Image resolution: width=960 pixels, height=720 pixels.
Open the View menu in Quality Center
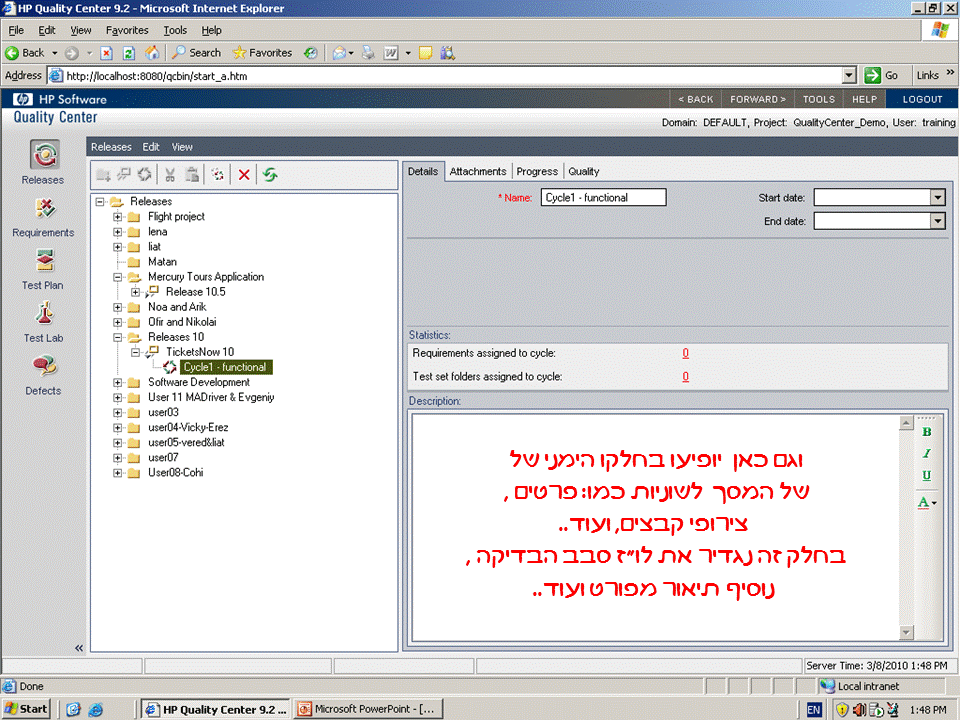tap(182, 147)
